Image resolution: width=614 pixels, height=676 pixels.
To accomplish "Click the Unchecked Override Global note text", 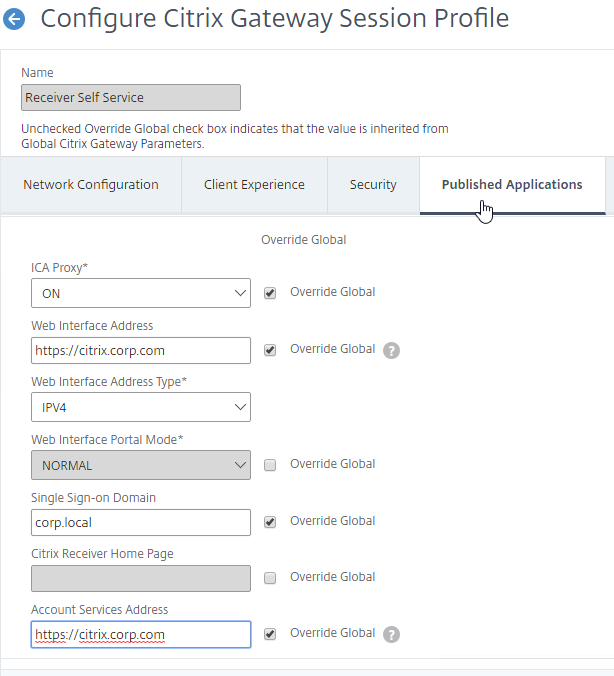I will click(x=235, y=136).
